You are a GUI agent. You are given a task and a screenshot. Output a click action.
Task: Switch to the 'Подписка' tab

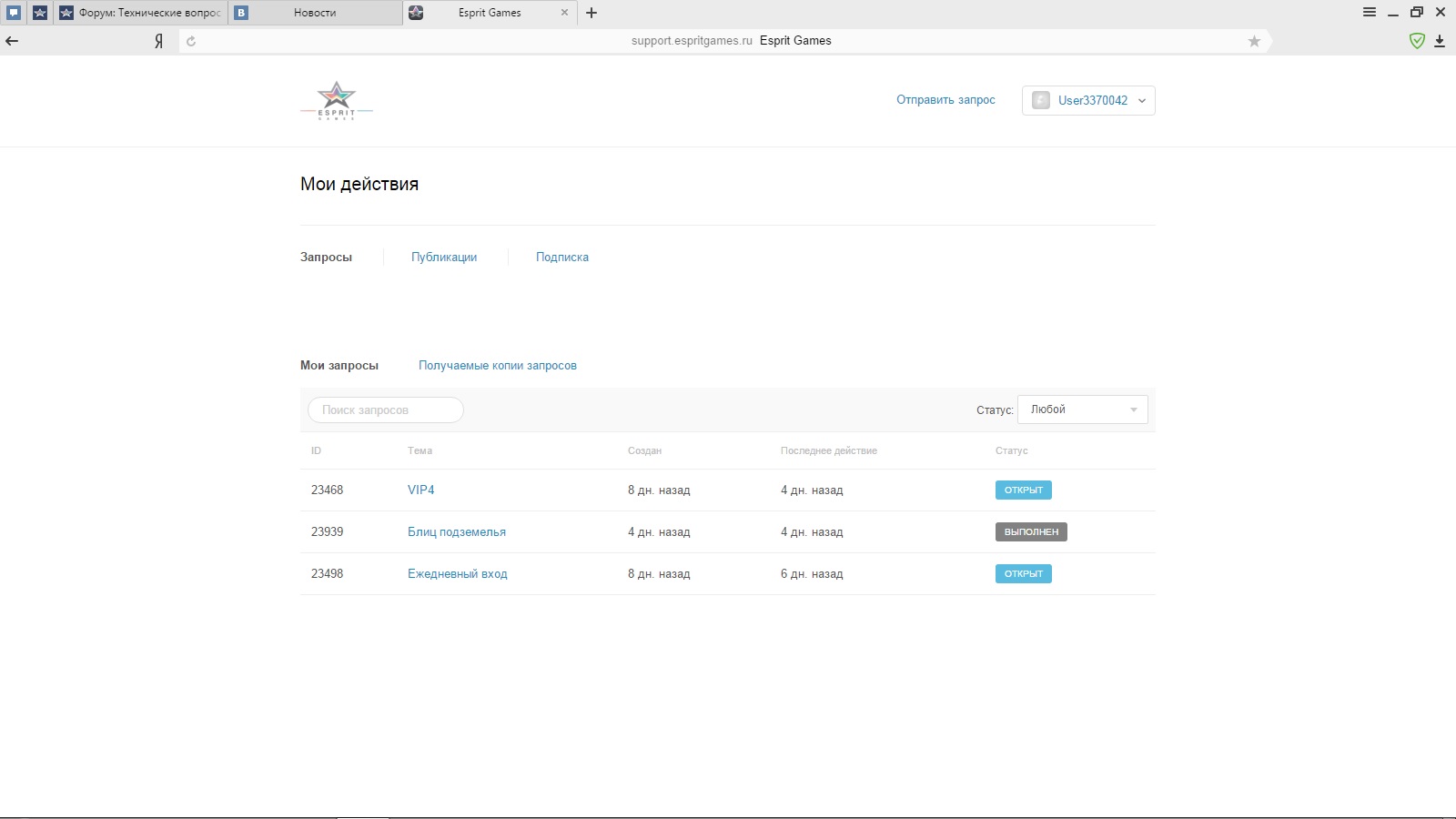pos(561,258)
